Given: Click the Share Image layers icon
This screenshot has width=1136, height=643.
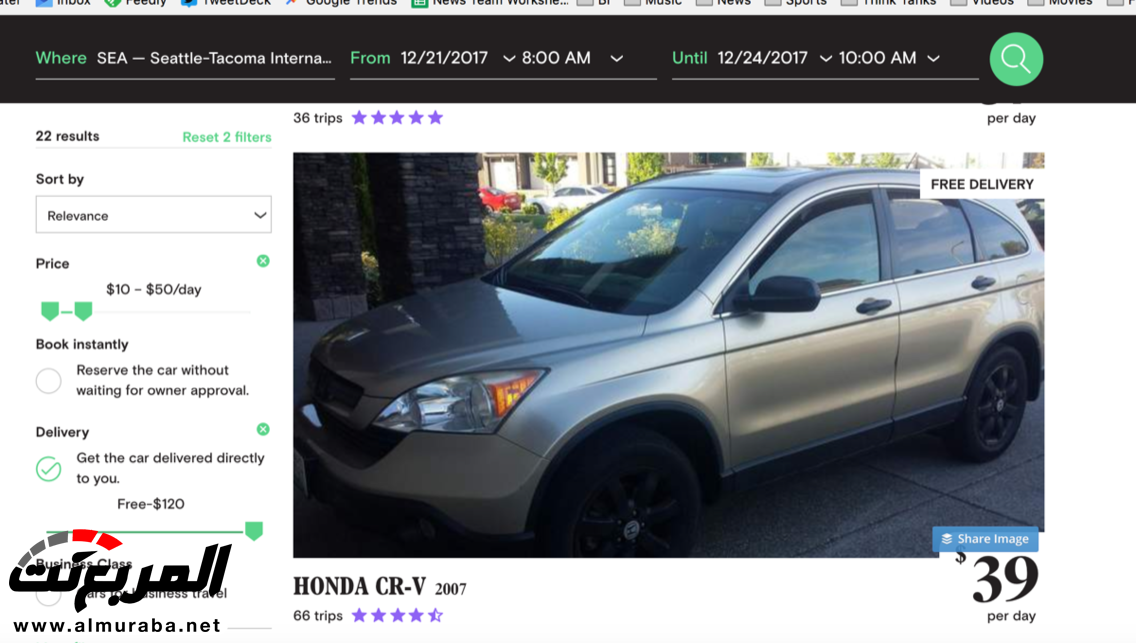Looking at the screenshot, I should click(946, 539).
